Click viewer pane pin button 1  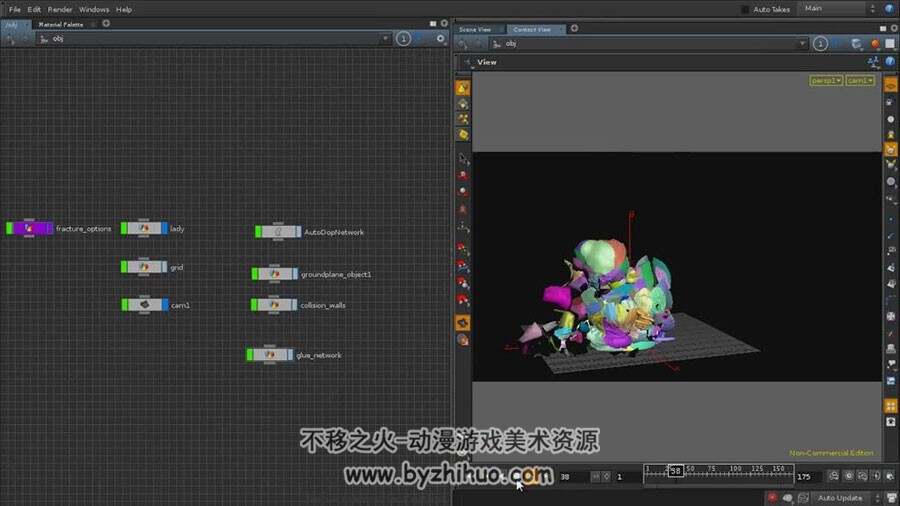[820, 44]
